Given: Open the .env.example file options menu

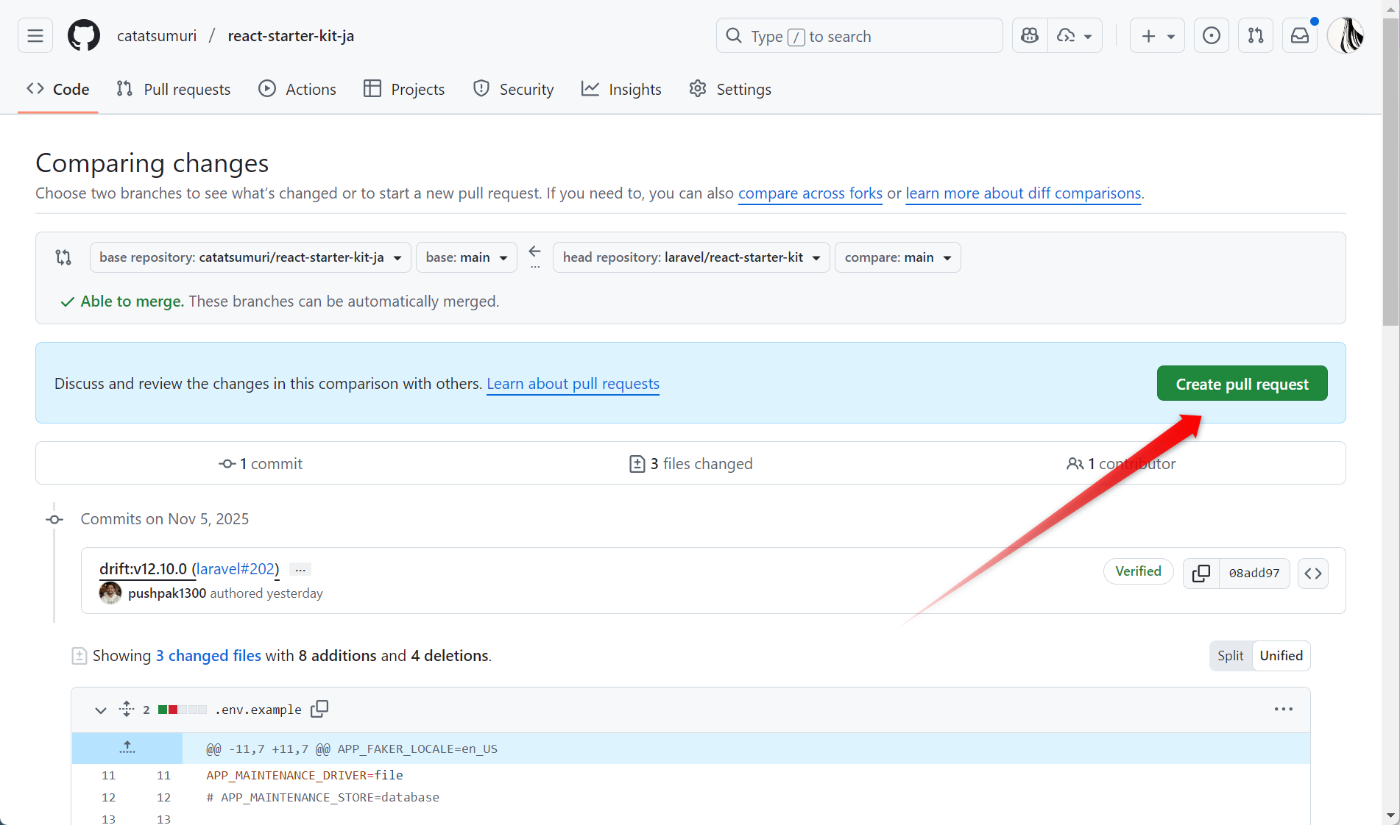Looking at the screenshot, I should tap(1284, 709).
